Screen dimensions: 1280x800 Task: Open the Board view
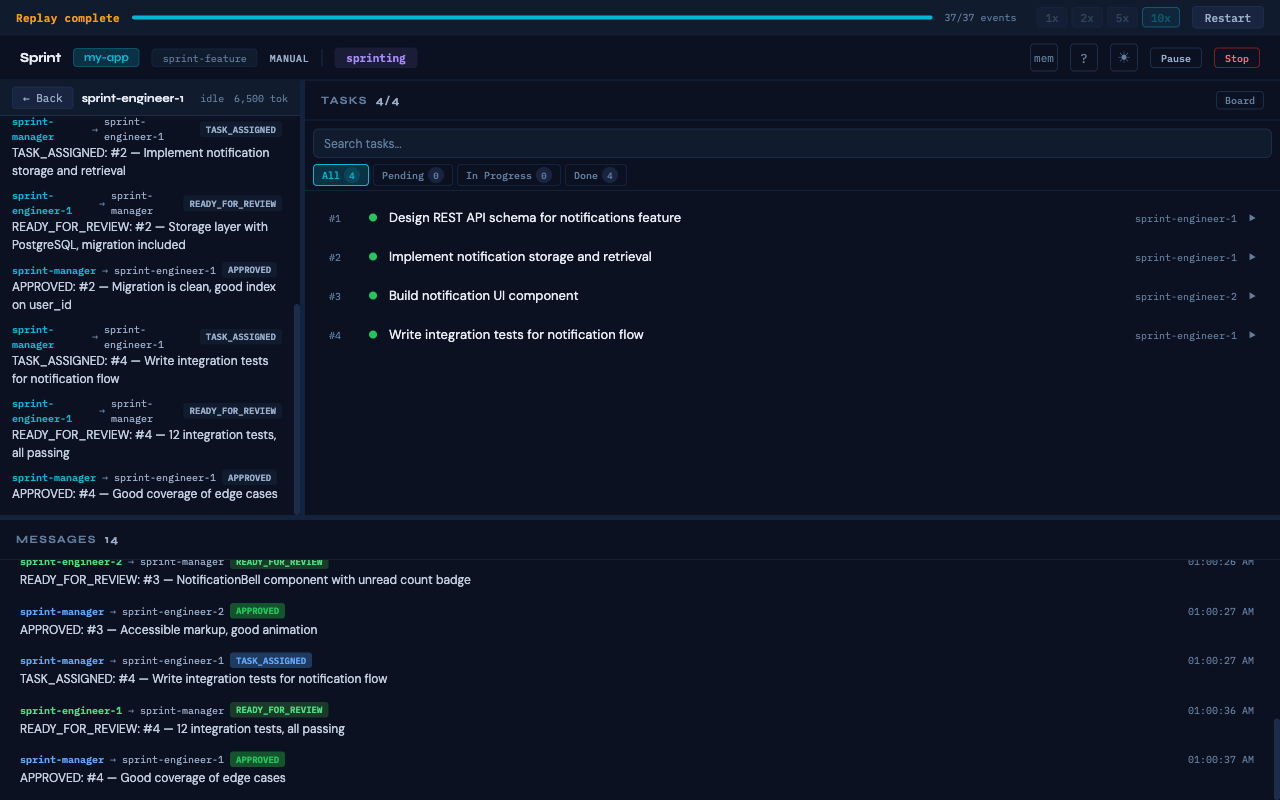(x=1239, y=100)
